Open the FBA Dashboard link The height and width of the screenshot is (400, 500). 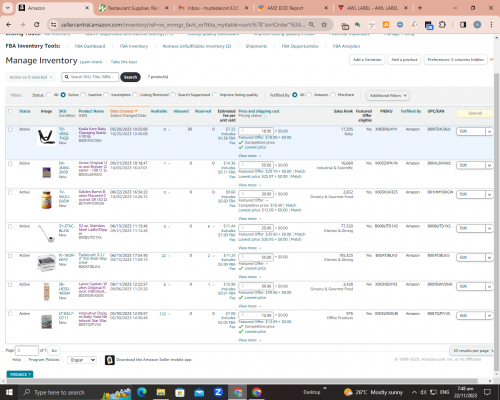[90, 46]
